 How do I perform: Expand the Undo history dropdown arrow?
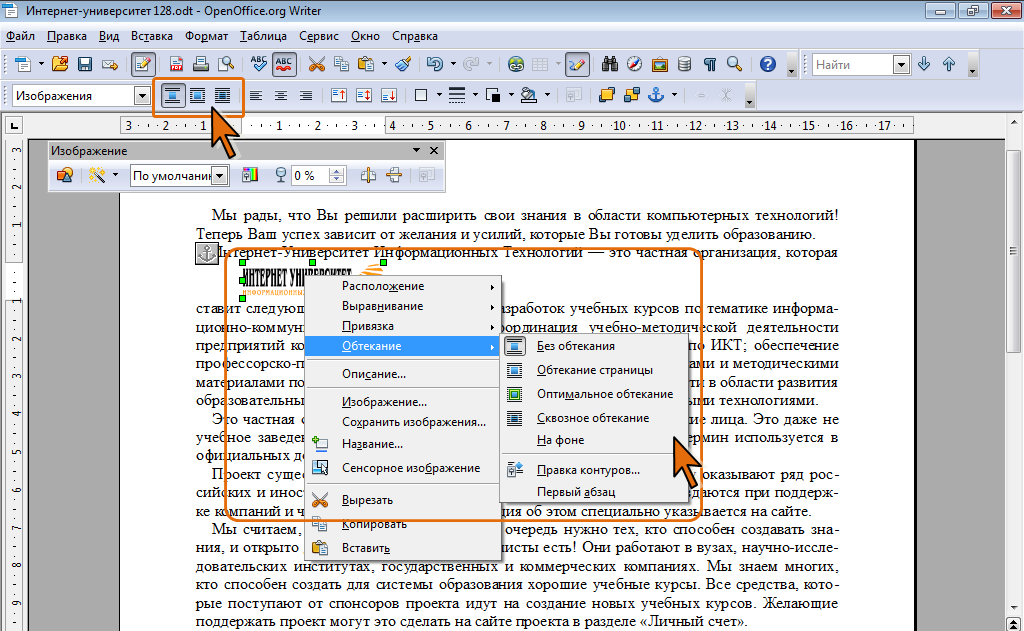pos(453,64)
